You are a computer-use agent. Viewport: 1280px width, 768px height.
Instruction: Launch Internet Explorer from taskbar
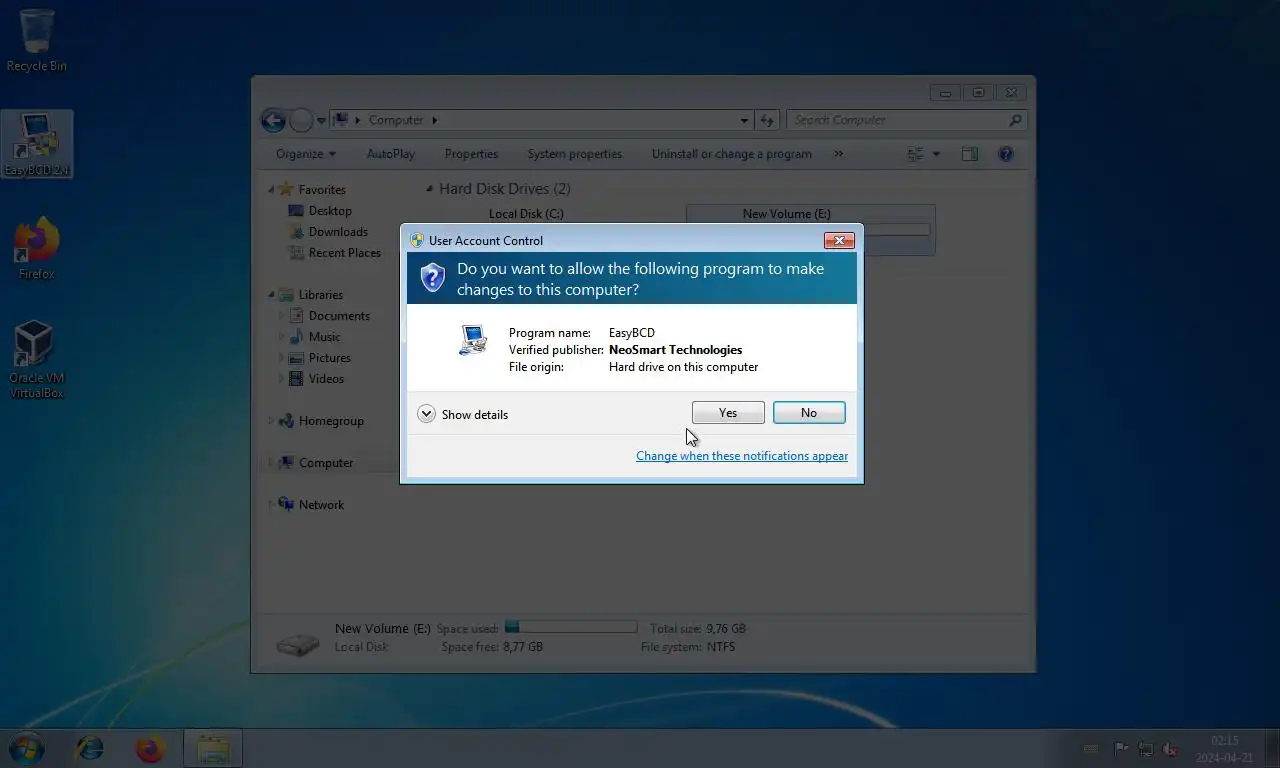89,748
